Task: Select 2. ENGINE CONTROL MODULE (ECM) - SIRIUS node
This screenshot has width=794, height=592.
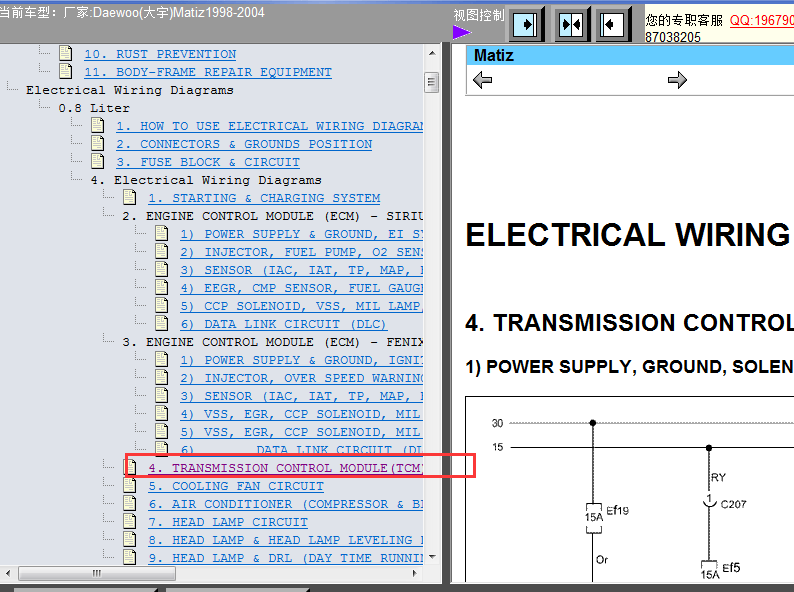Action: pos(272,216)
